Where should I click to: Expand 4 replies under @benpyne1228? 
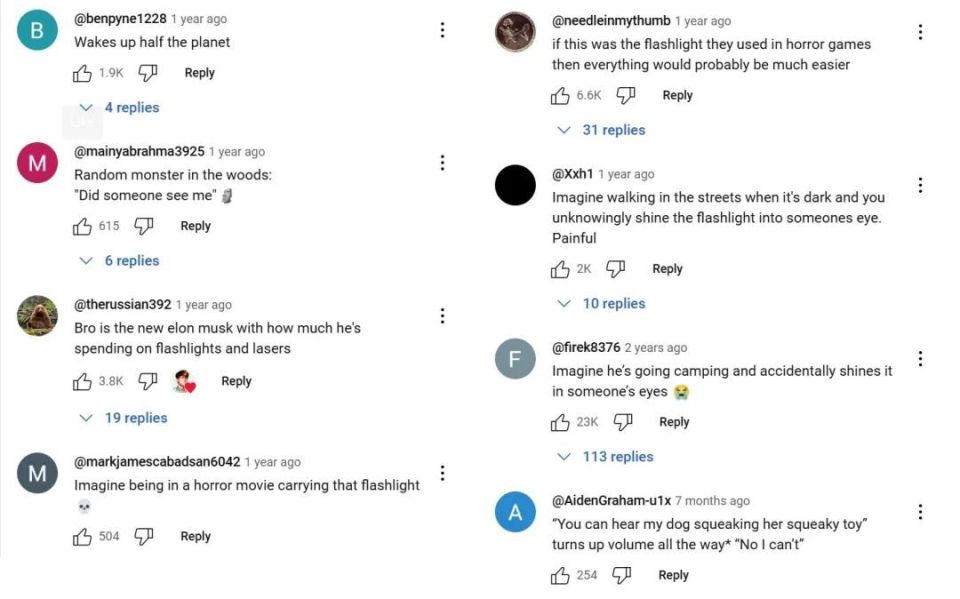(x=120, y=108)
